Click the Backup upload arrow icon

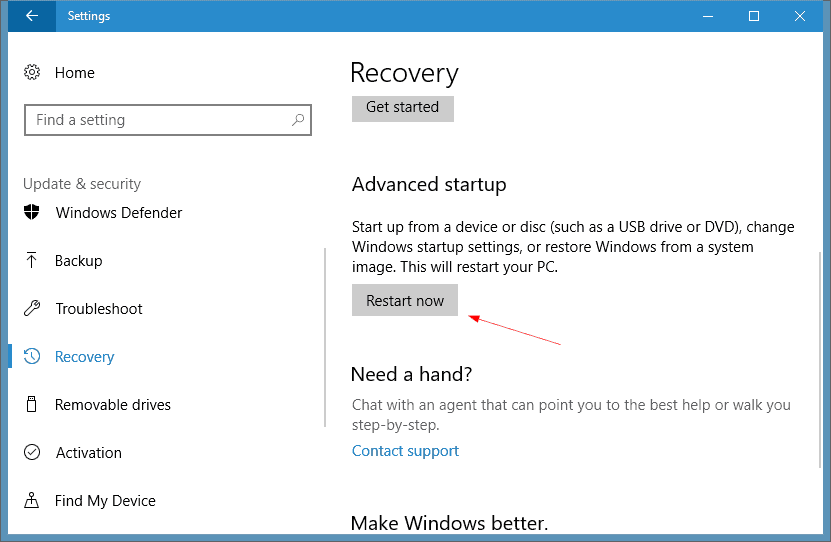pos(32,261)
